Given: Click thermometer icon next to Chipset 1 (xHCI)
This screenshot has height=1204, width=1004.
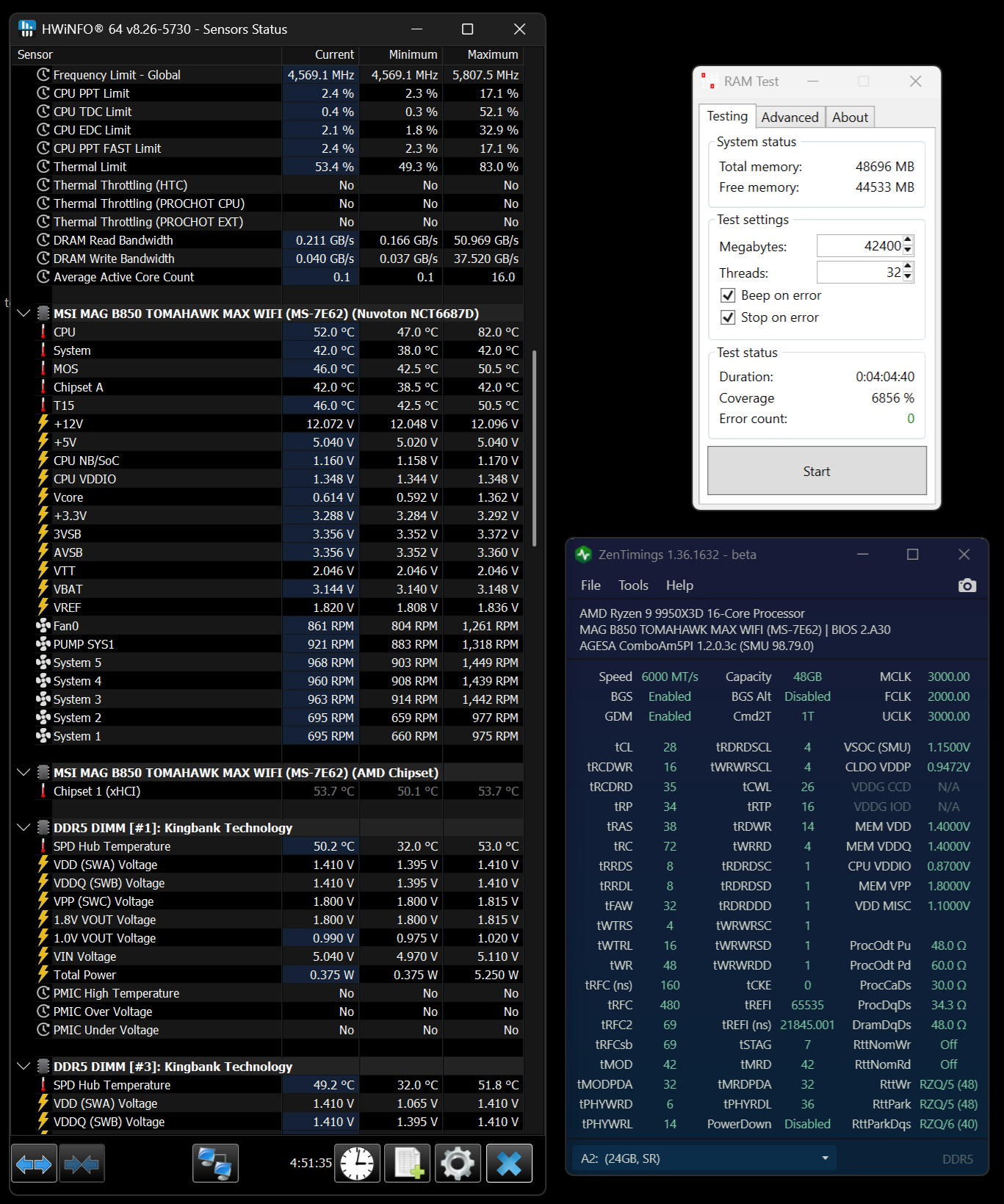Looking at the screenshot, I should [43, 791].
